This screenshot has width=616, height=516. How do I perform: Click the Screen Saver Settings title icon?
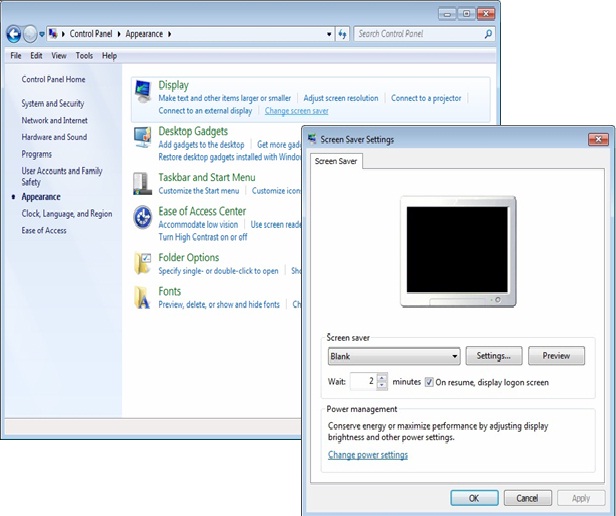312,139
